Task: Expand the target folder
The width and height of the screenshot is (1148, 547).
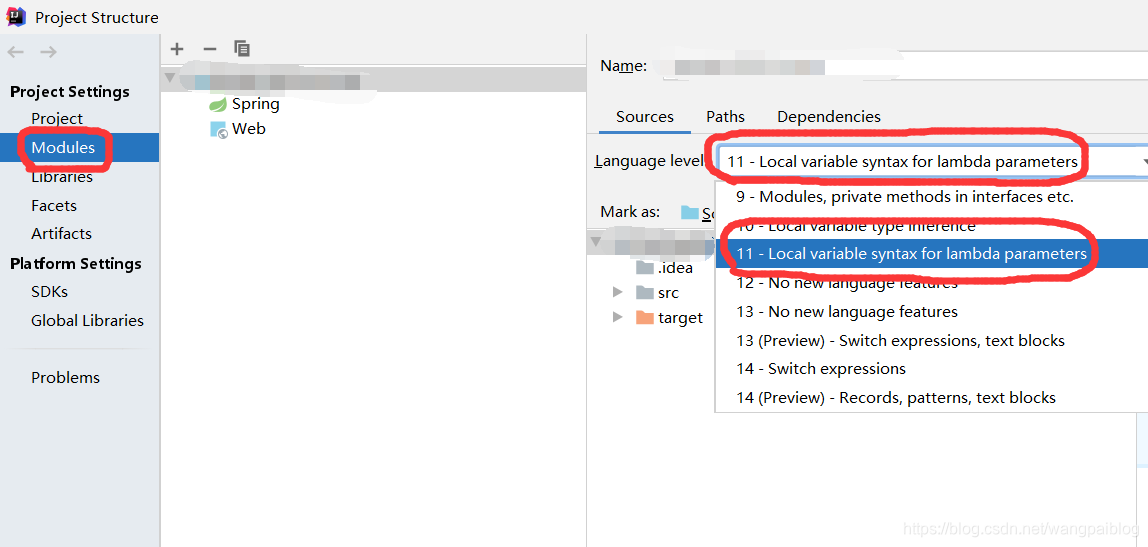Action: click(619, 317)
